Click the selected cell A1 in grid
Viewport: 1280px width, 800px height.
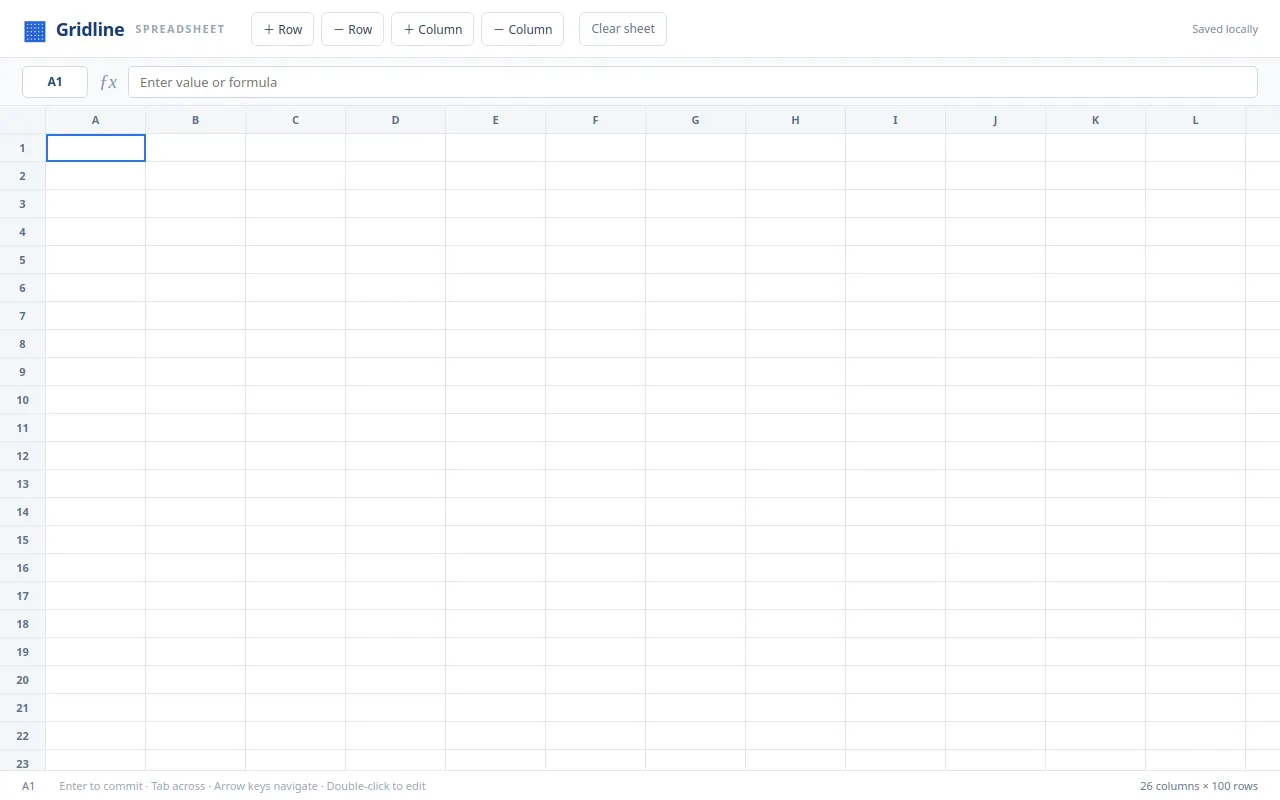pos(96,148)
